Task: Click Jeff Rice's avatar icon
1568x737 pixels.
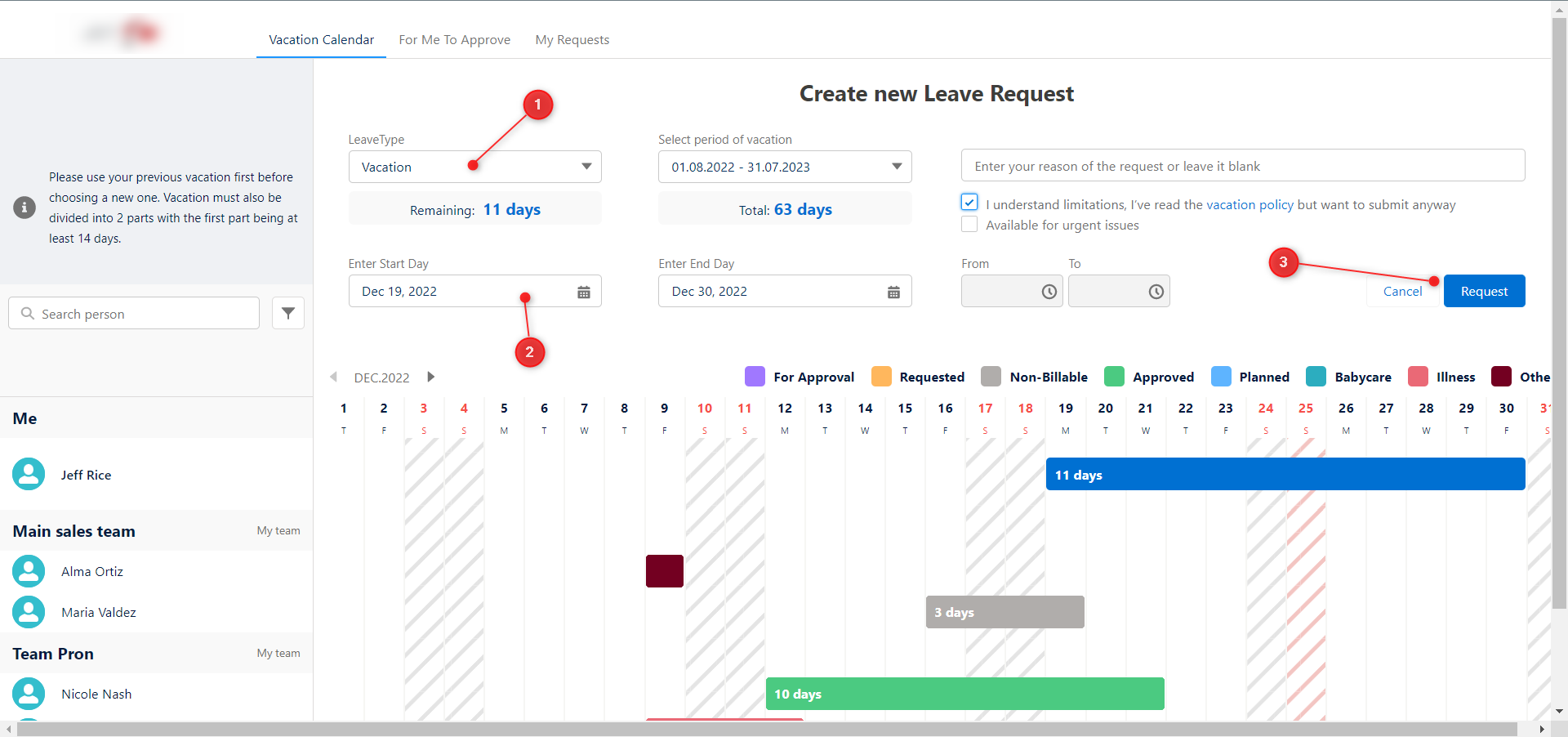Action: 29,474
